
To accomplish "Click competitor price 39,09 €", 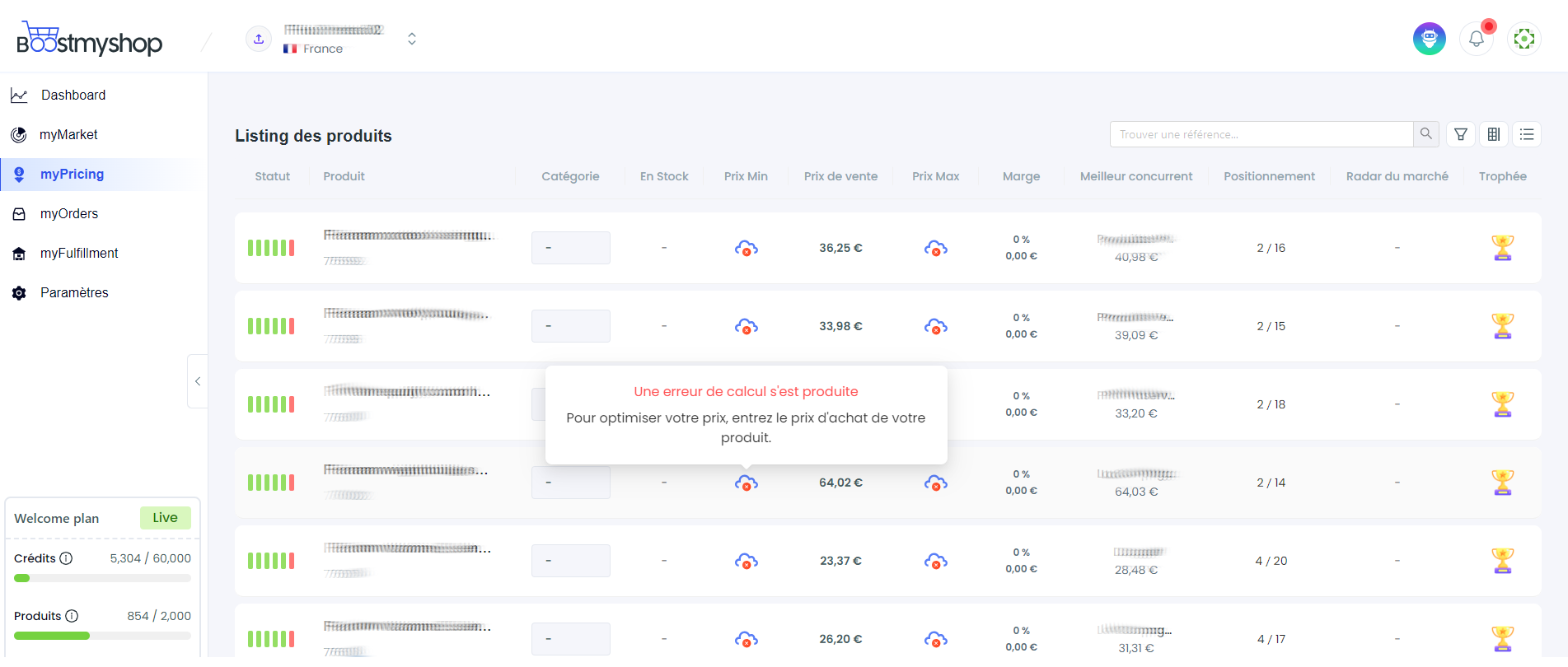I will coord(1136,335).
